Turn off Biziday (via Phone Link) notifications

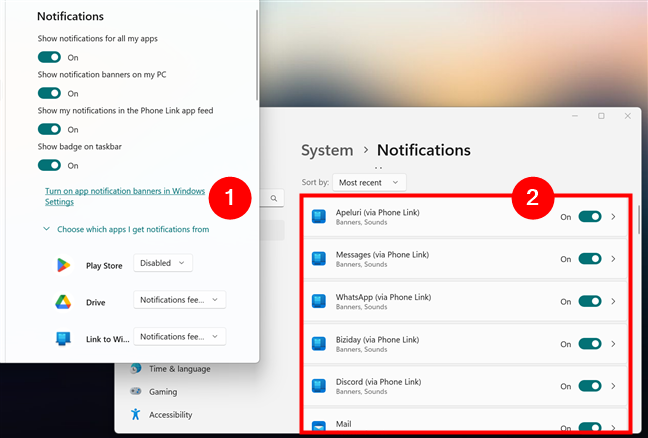pos(590,344)
